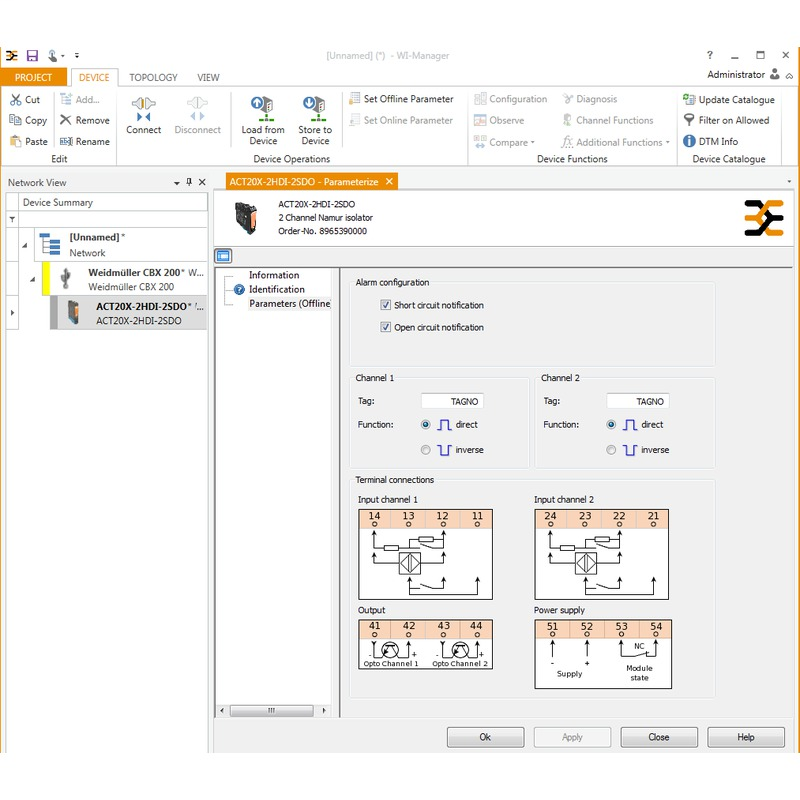Screen dimensions: 800x800
Task: Select Channel 1 inverse function
Action: pyautogui.click(x=426, y=449)
